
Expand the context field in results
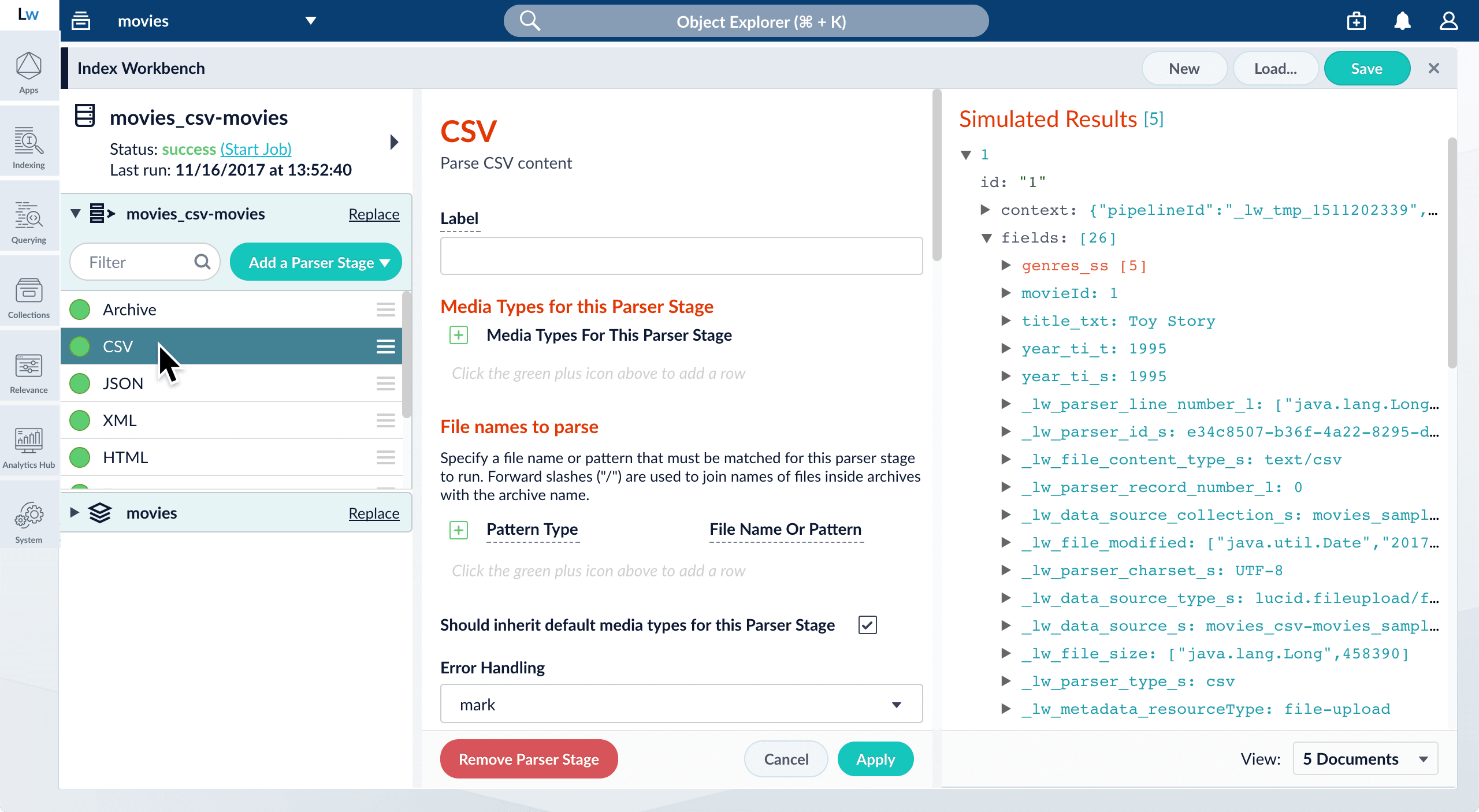(x=986, y=210)
